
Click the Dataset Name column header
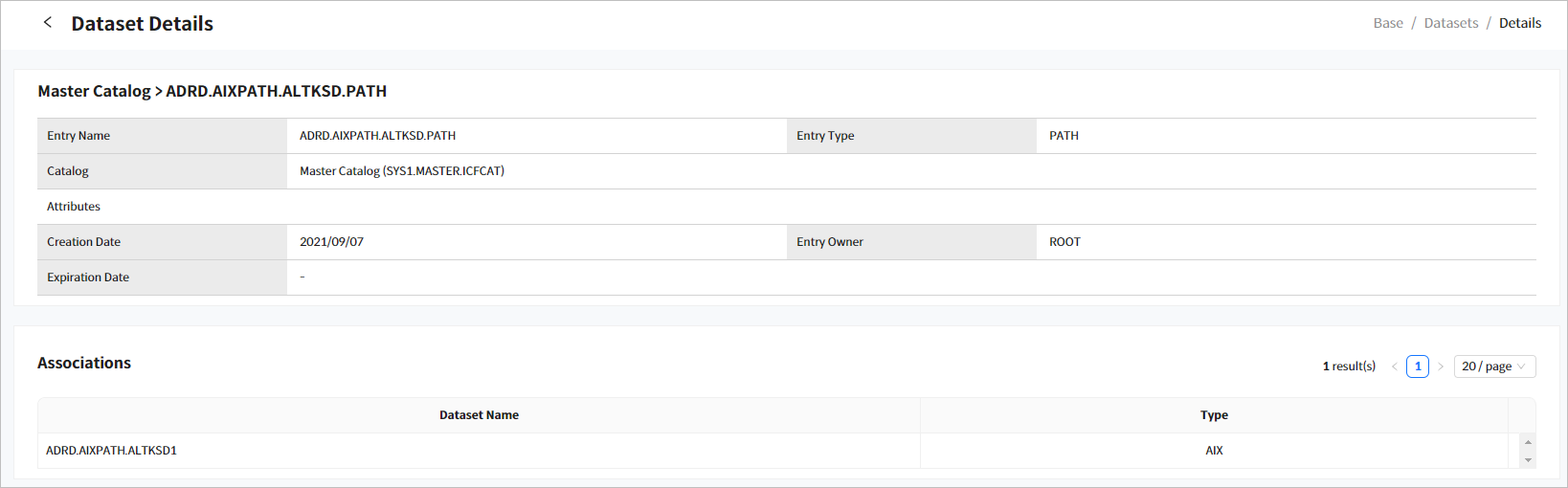tap(479, 415)
